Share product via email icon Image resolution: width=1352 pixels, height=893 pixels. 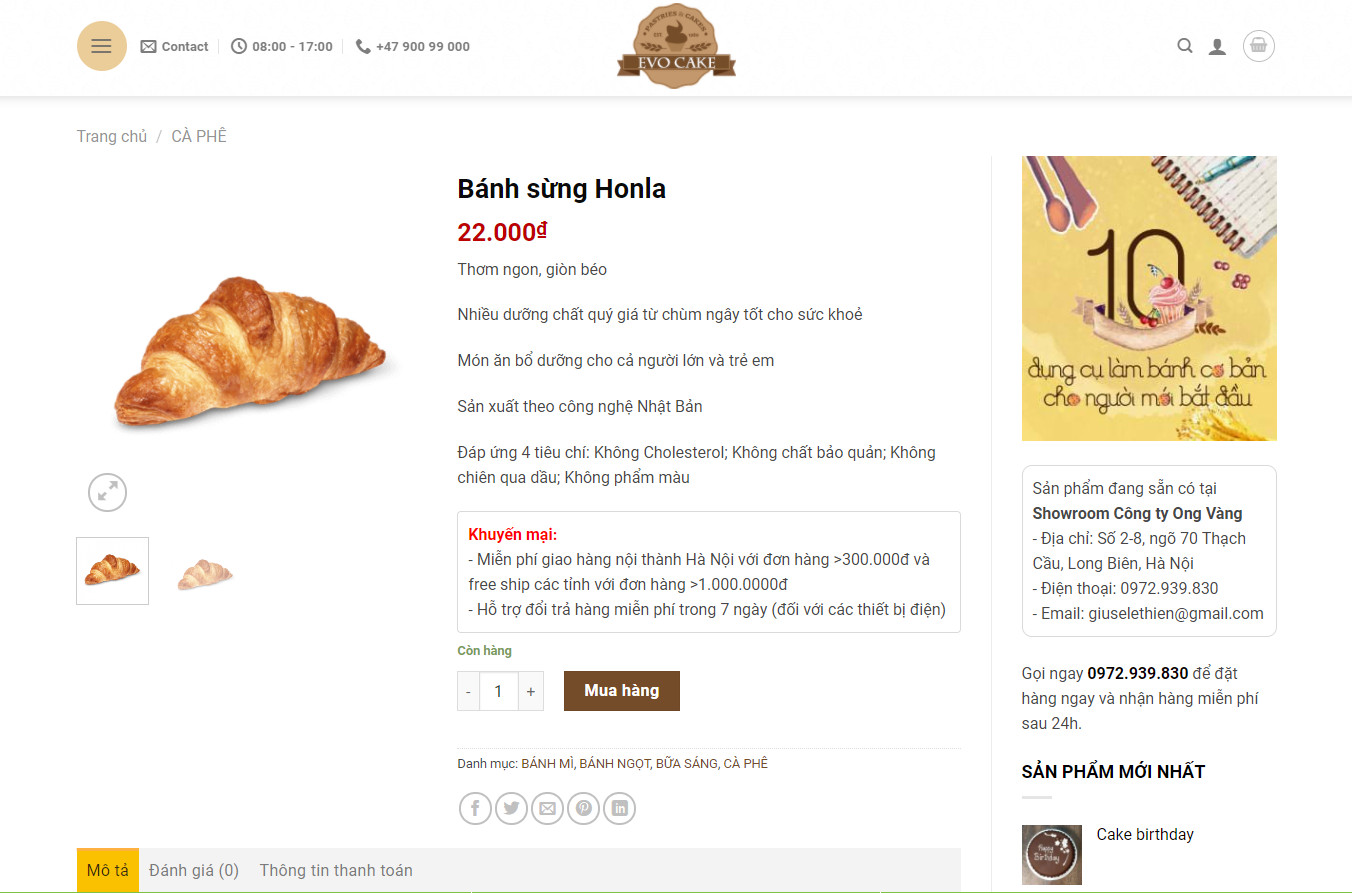pos(547,808)
